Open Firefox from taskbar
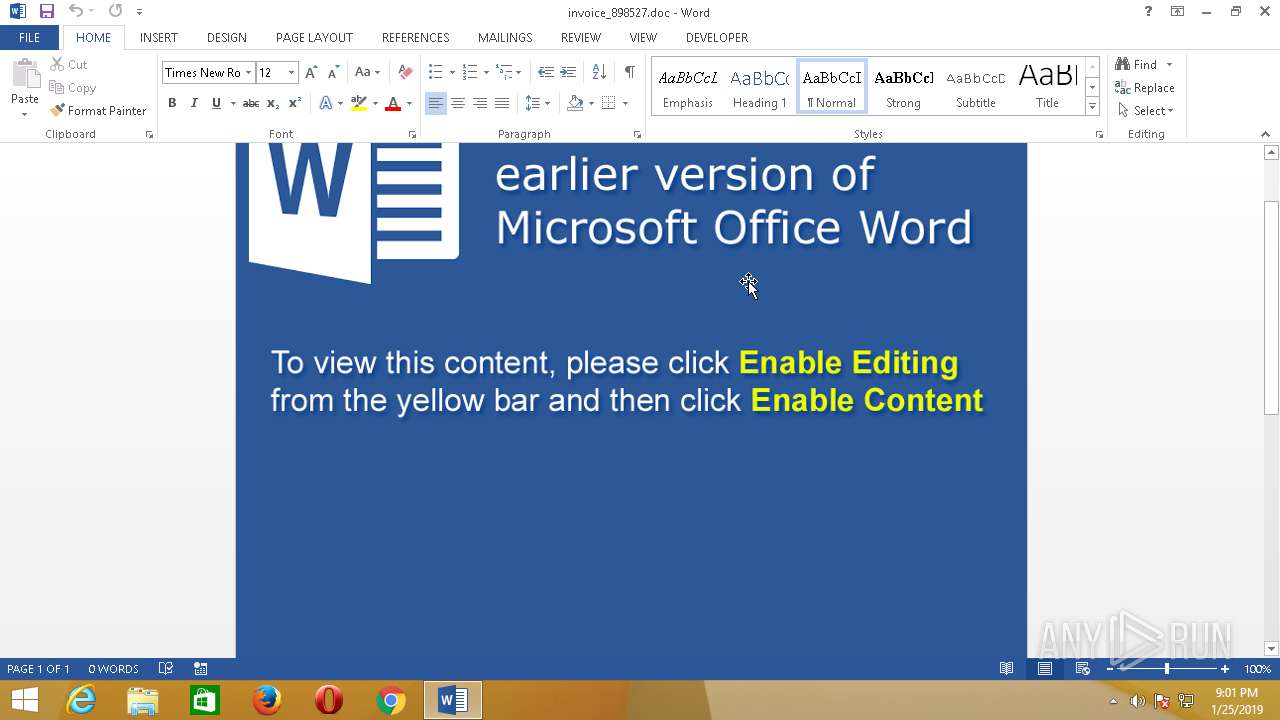This screenshot has height=720, width=1280. (267, 701)
